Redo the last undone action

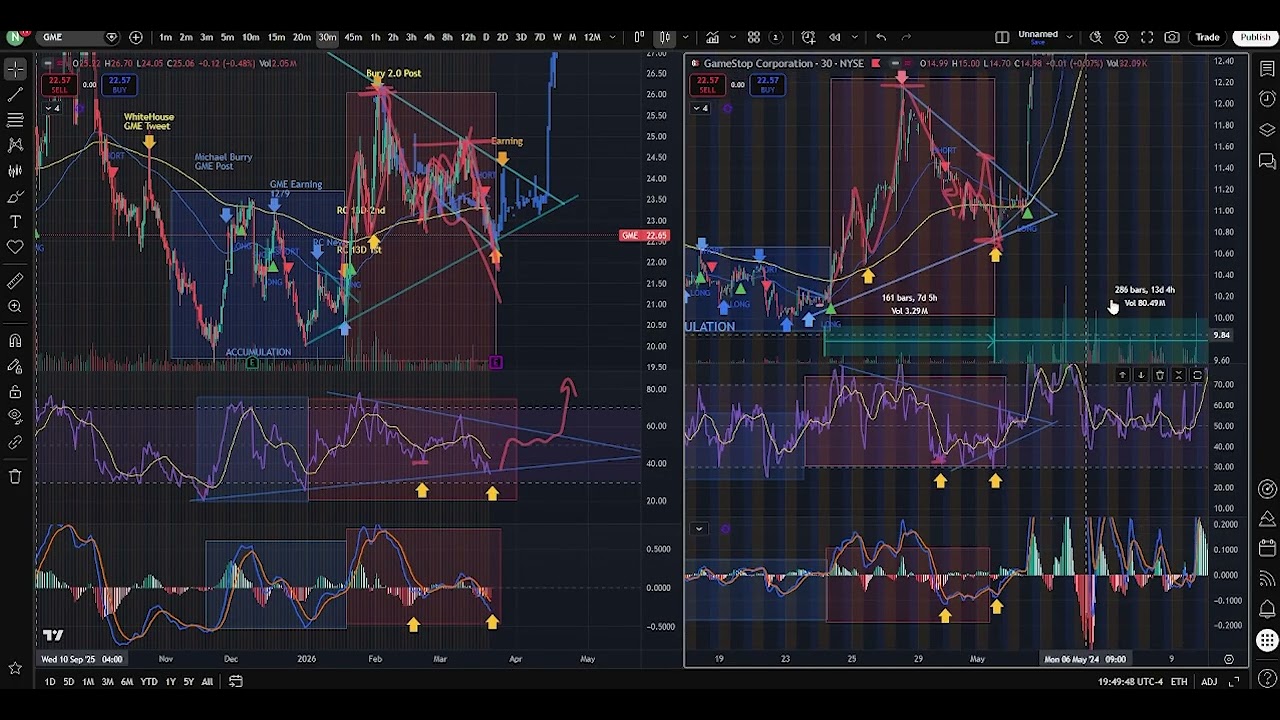(907, 37)
